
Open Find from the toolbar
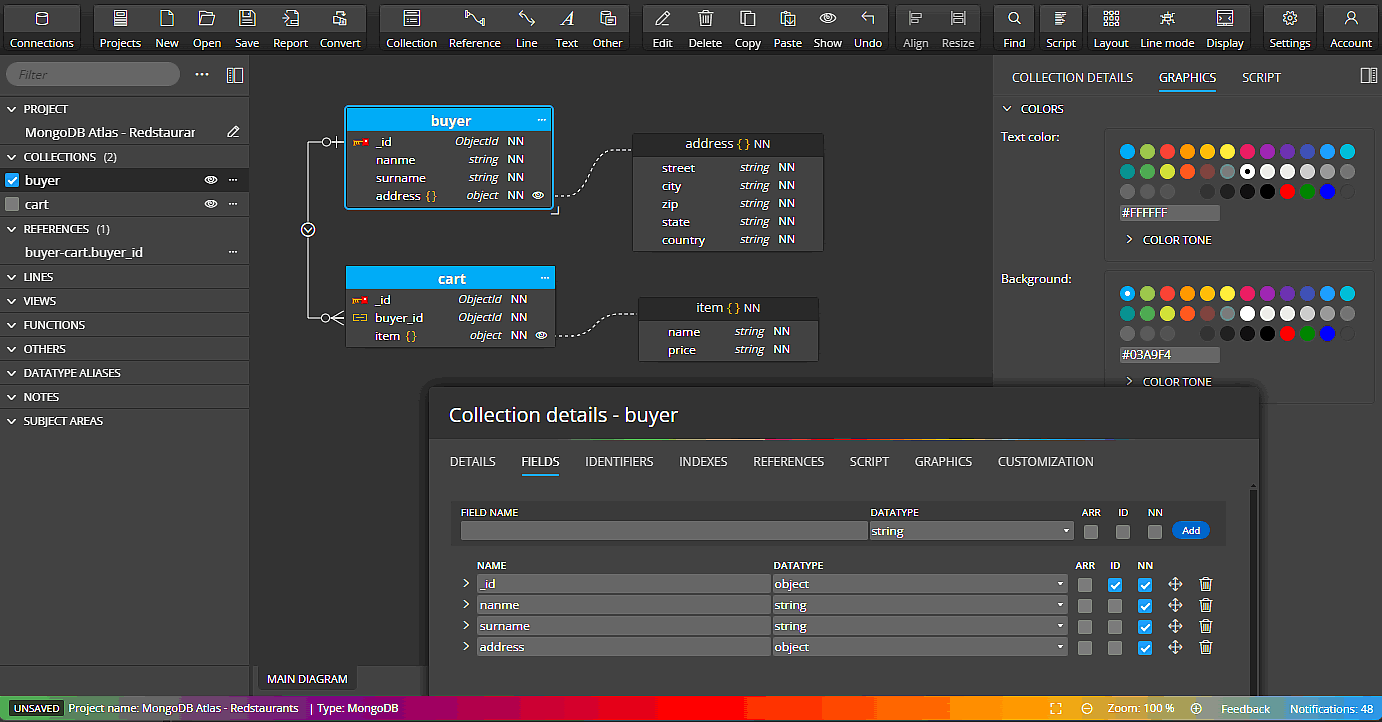pyautogui.click(x=1014, y=28)
